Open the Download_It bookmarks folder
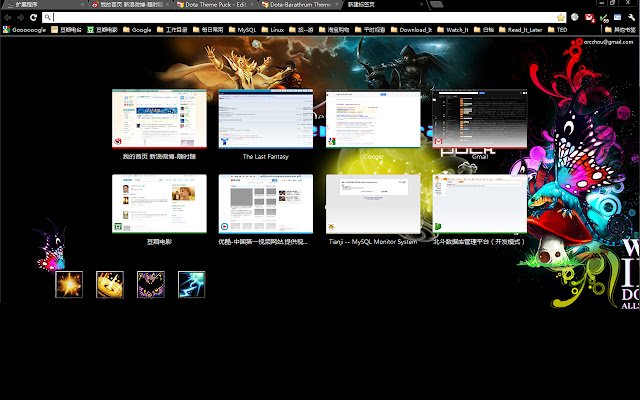 click(411, 30)
